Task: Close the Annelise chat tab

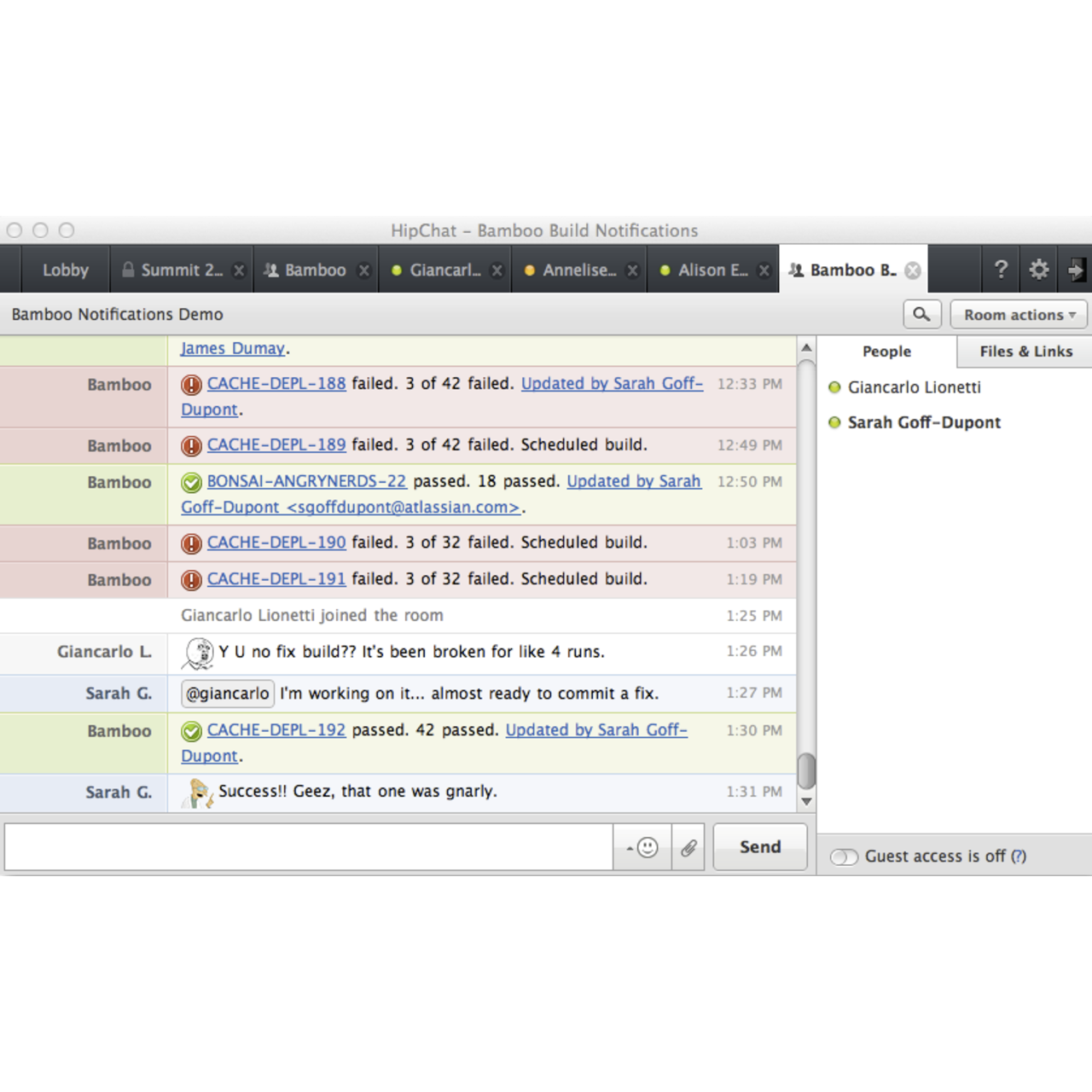Action: click(632, 270)
